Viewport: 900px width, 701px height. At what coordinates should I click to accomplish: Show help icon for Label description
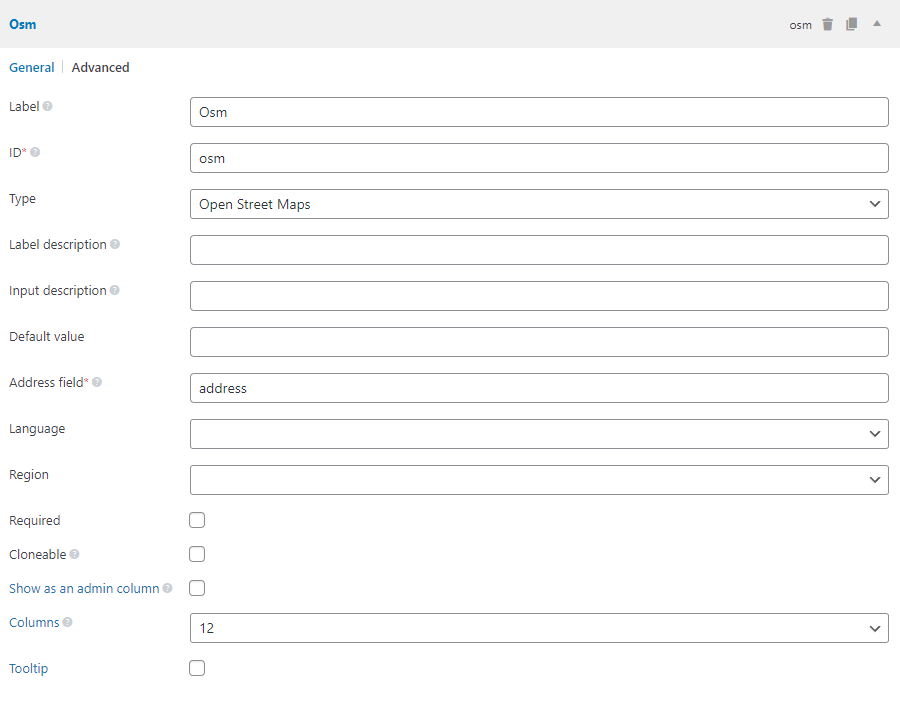coord(115,244)
